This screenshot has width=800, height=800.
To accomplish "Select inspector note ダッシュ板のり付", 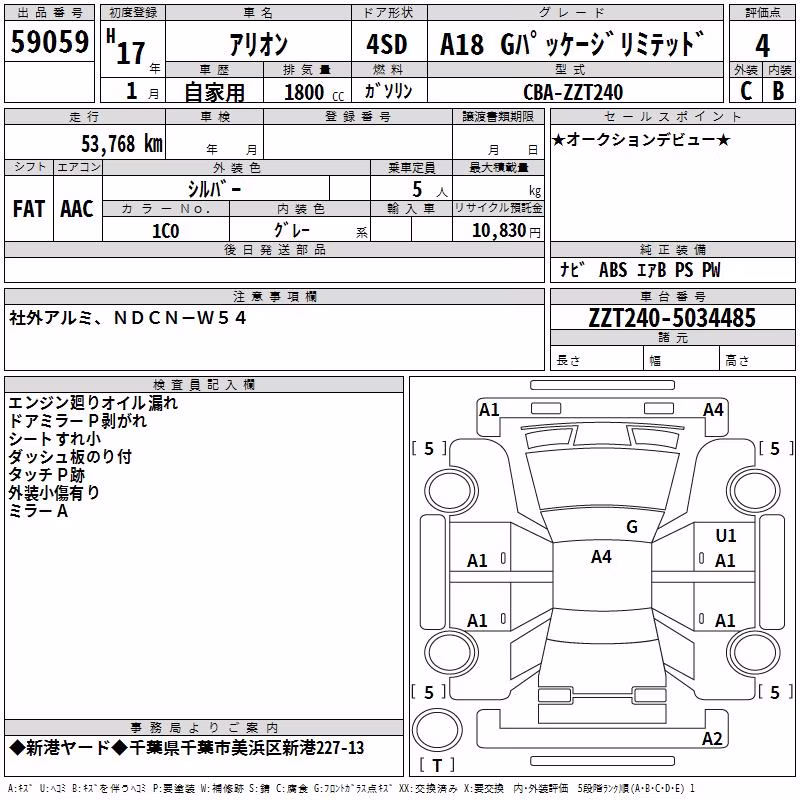I will point(70,457).
